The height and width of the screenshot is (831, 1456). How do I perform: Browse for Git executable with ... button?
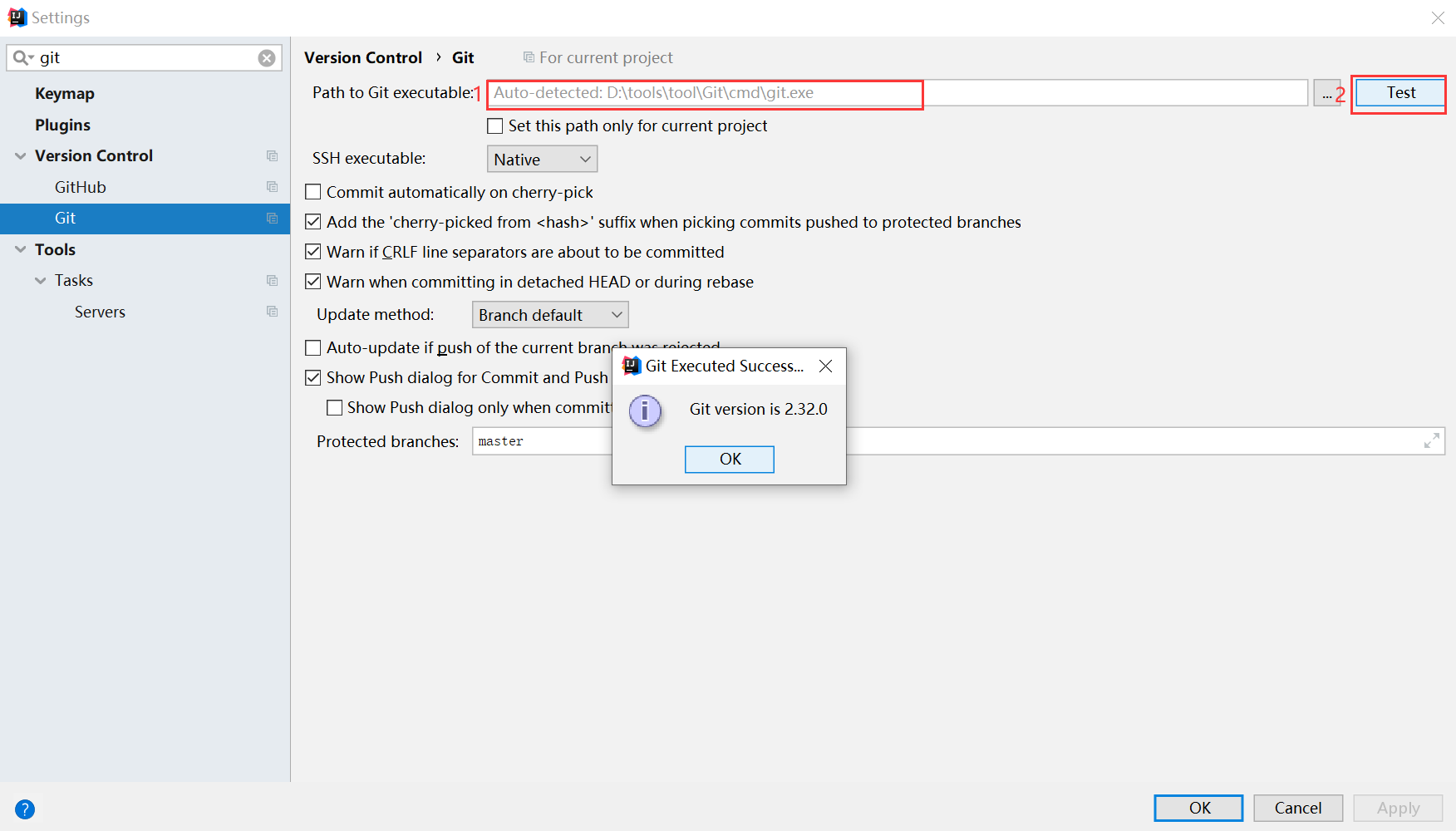coord(1327,93)
